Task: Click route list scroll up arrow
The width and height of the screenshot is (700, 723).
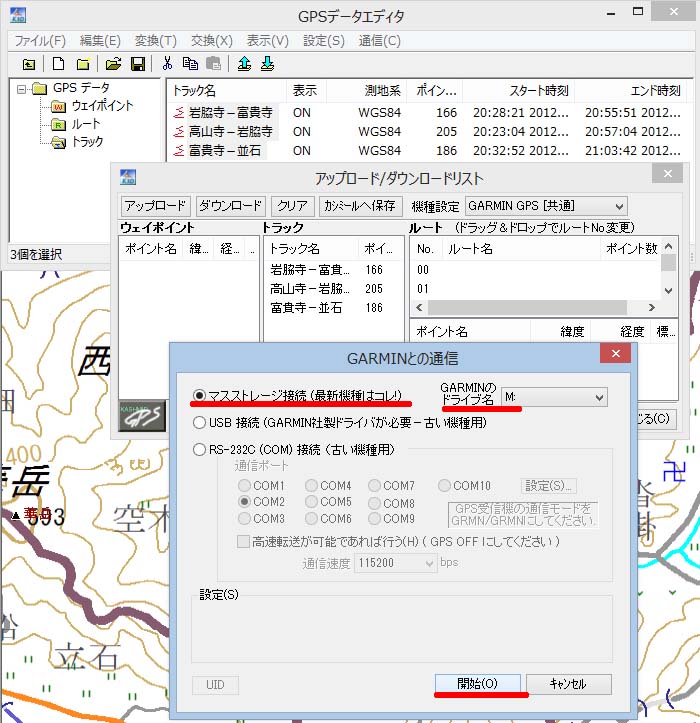Action: point(669,247)
